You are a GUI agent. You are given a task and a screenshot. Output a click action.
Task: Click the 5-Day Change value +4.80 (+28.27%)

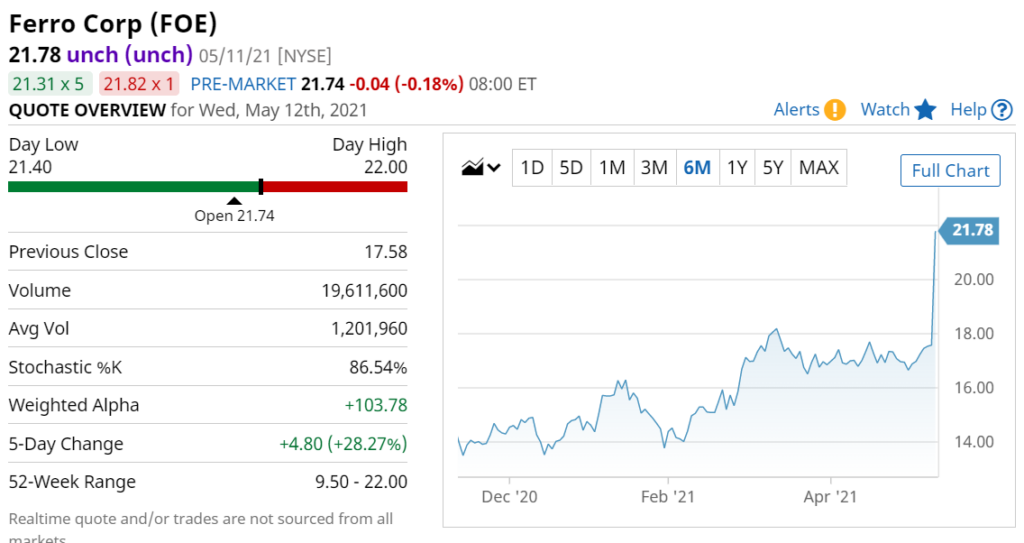pyautogui.click(x=344, y=444)
